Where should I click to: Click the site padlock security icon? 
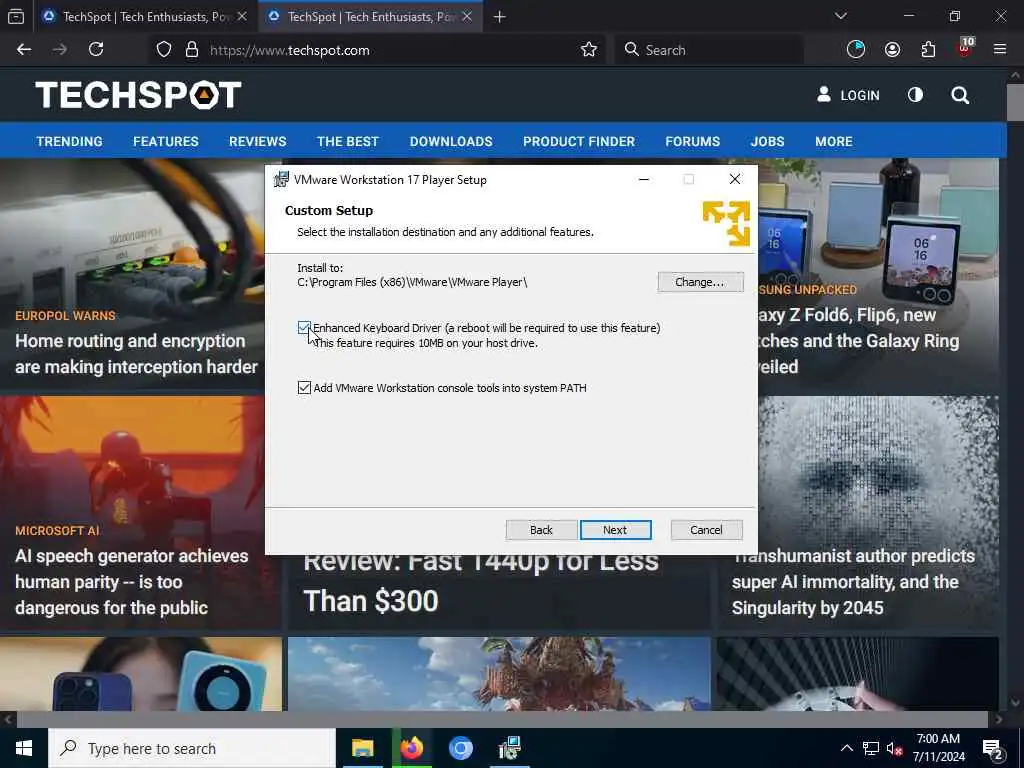(x=191, y=50)
